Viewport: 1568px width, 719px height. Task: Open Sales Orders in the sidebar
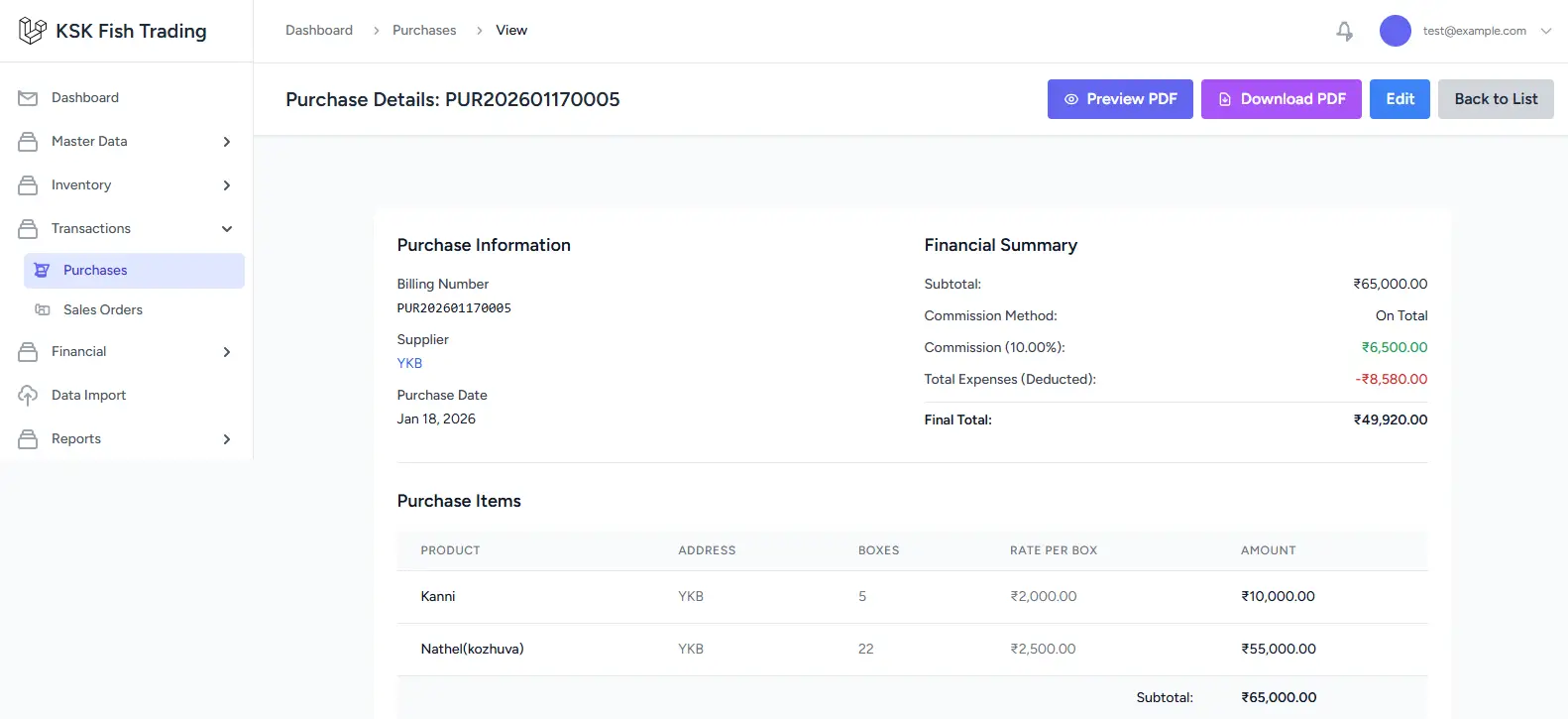[103, 310]
